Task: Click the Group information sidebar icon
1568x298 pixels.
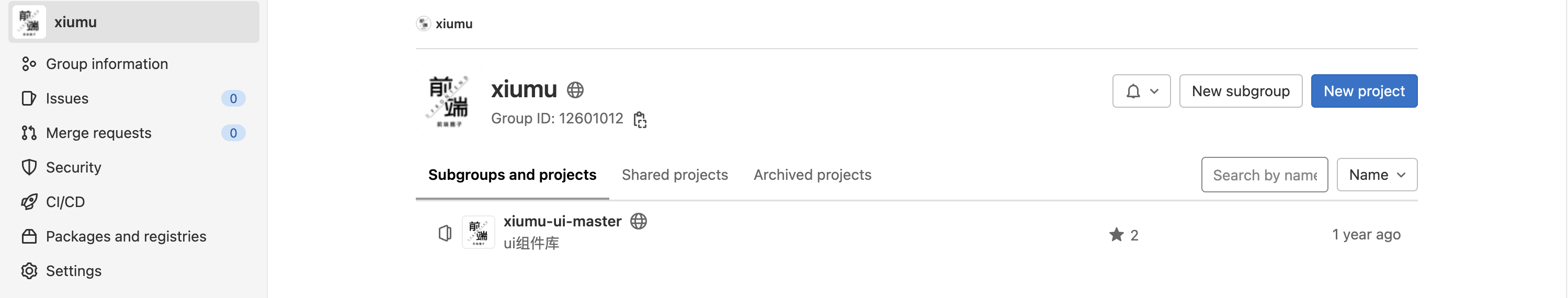Action: click(29, 64)
